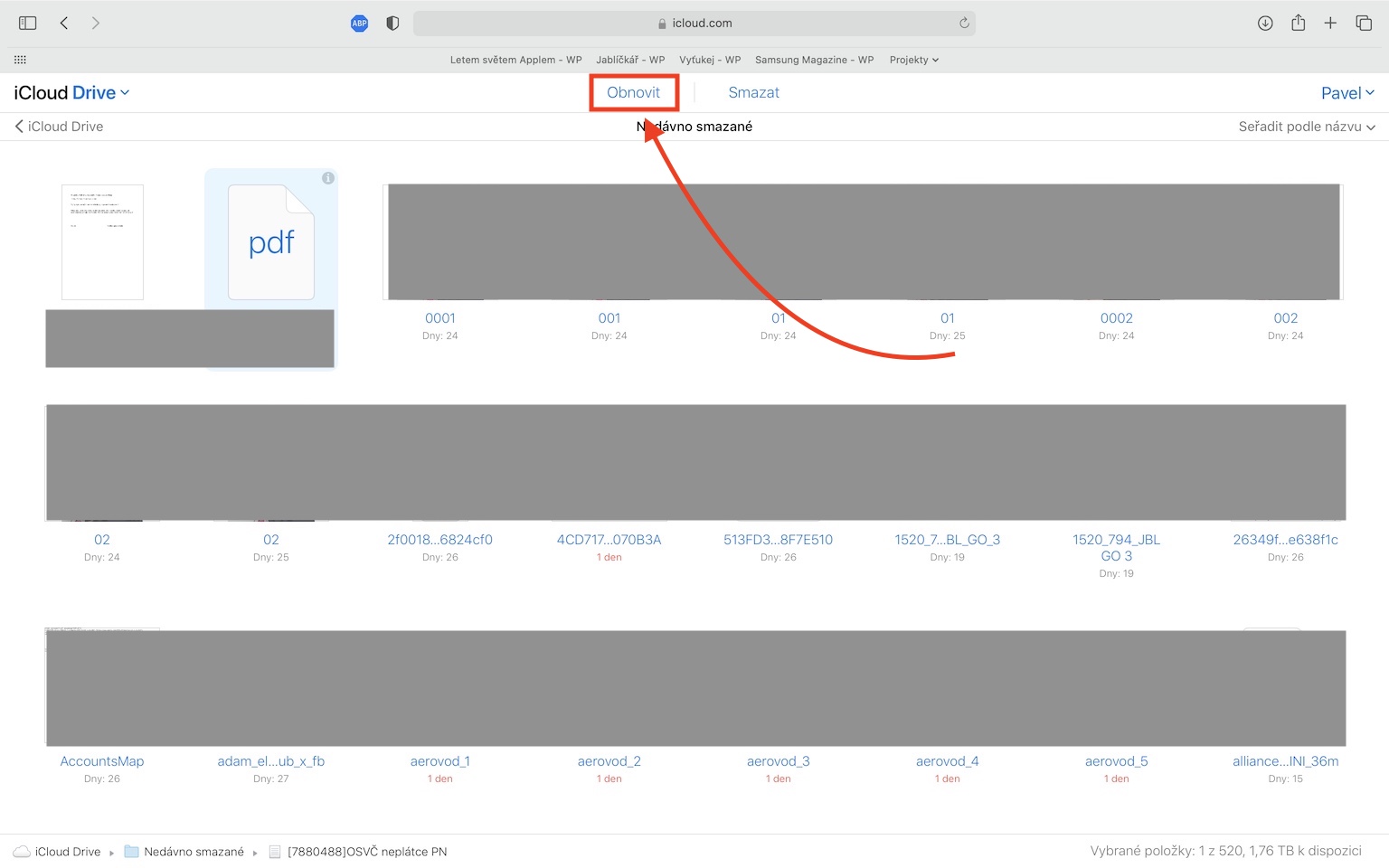Select the file aerovod_5
The height and width of the screenshot is (868, 1389).
pyautogui.click(x=1117, y=761)
